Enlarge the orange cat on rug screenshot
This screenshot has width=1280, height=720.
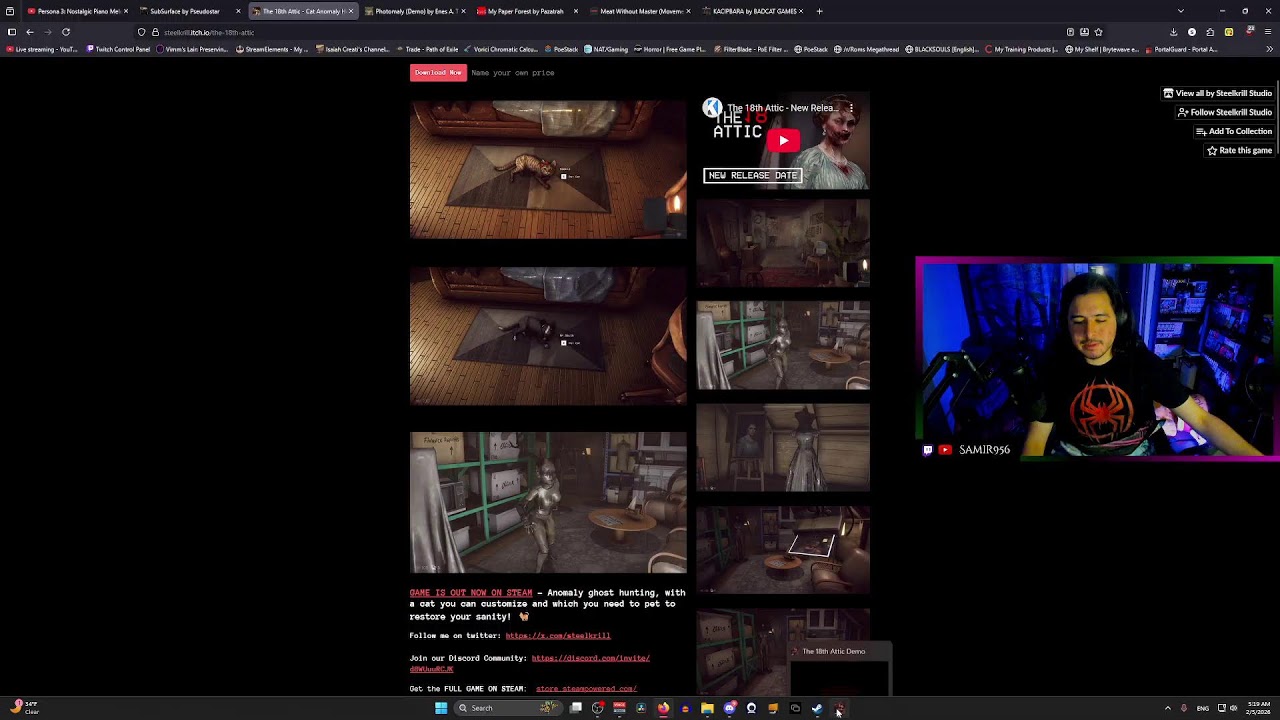548,169
